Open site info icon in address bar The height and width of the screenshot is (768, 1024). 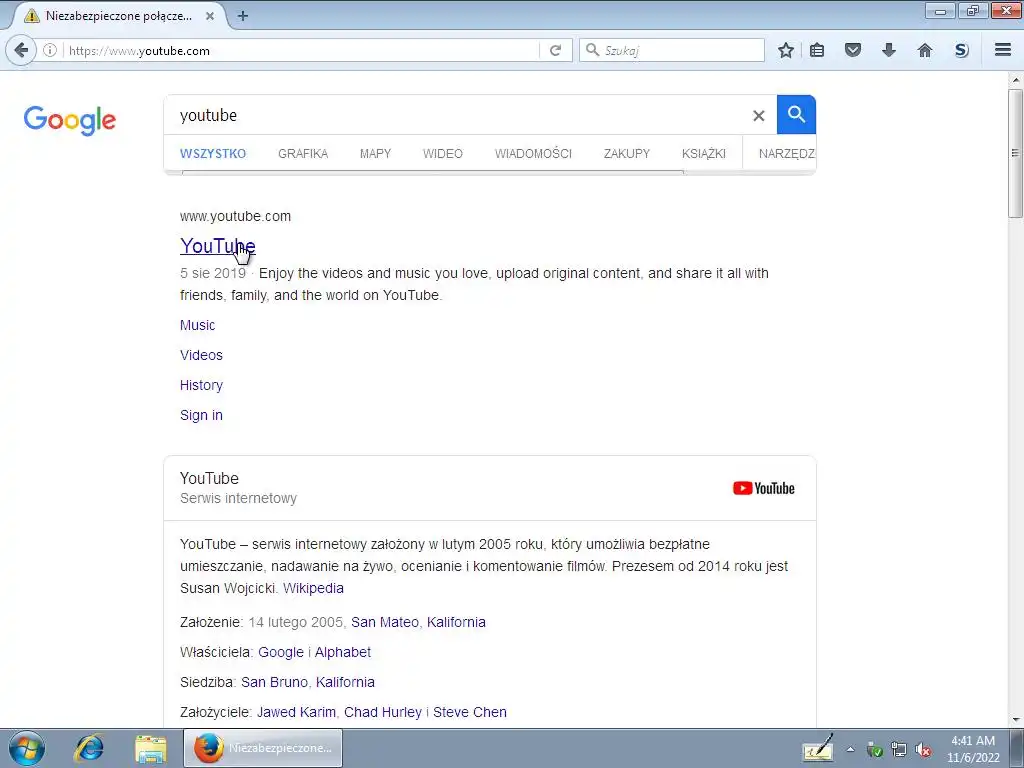pos(50,50)
